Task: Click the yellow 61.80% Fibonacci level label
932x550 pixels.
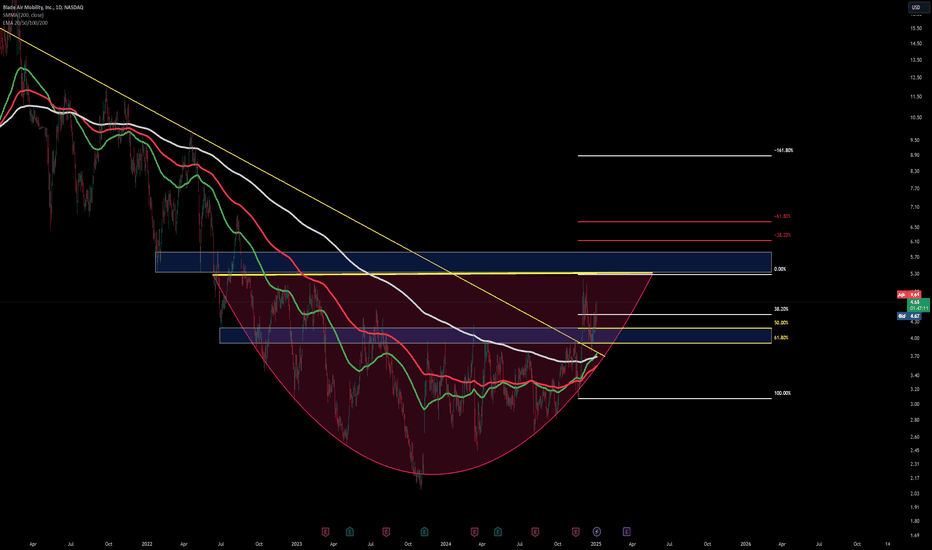Action: [781, 338]
